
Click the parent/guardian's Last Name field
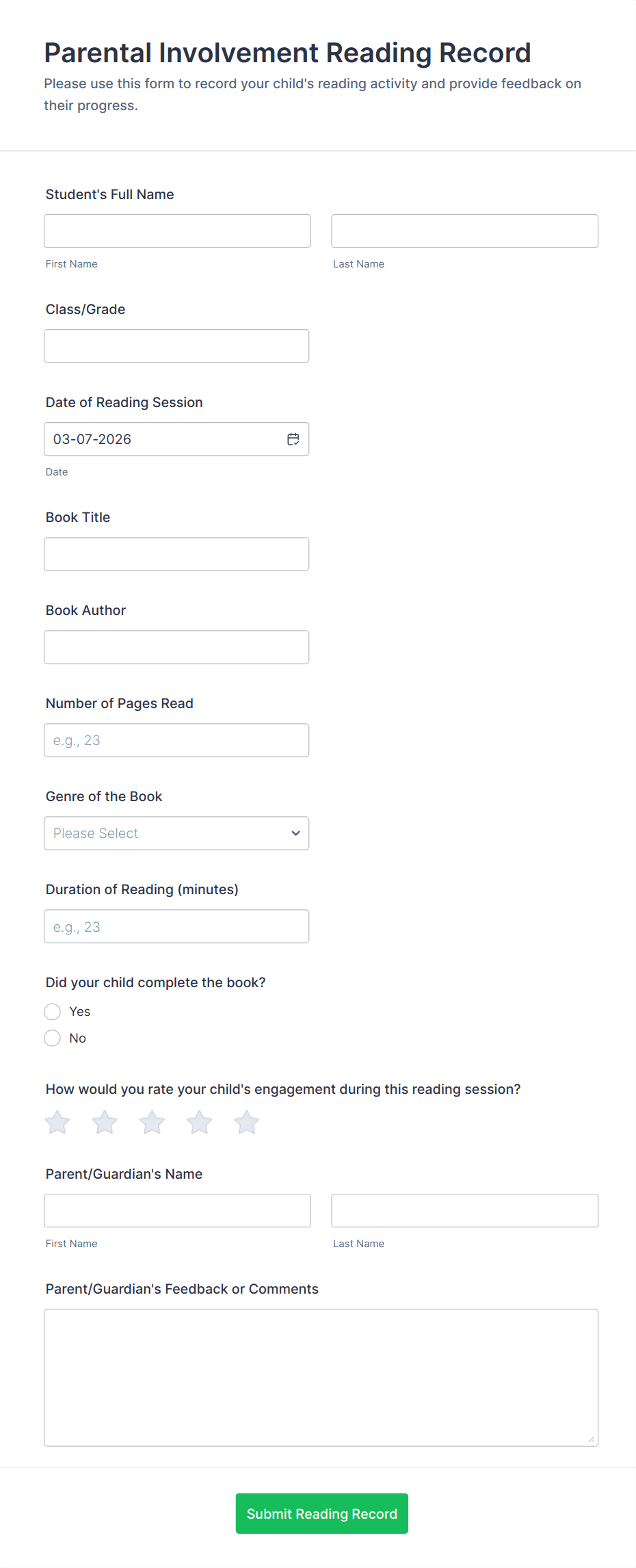464,1211
